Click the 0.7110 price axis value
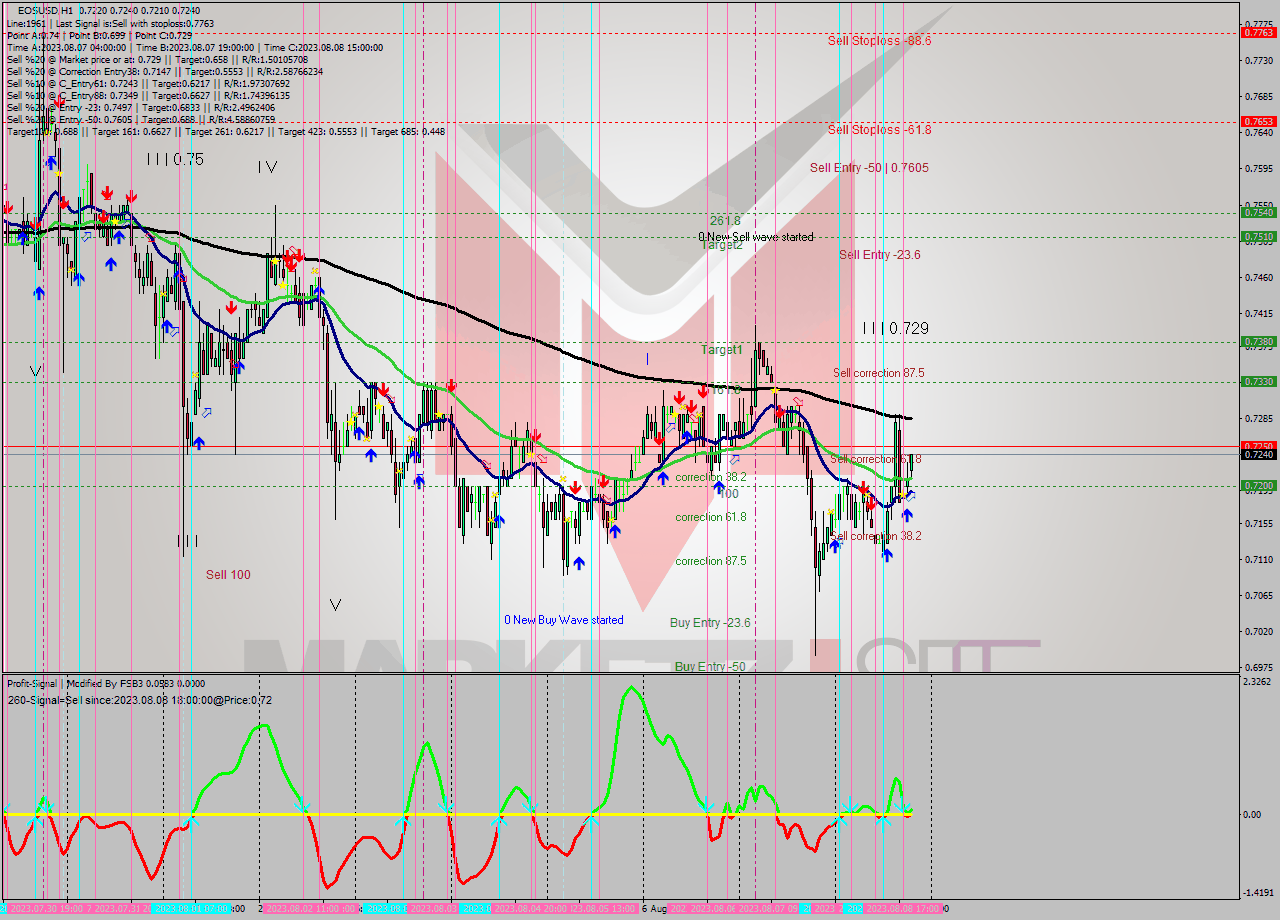Image resolution: width=1280 pixels, height=920 pixels. pyautogui.click(x=1258, y=559)
